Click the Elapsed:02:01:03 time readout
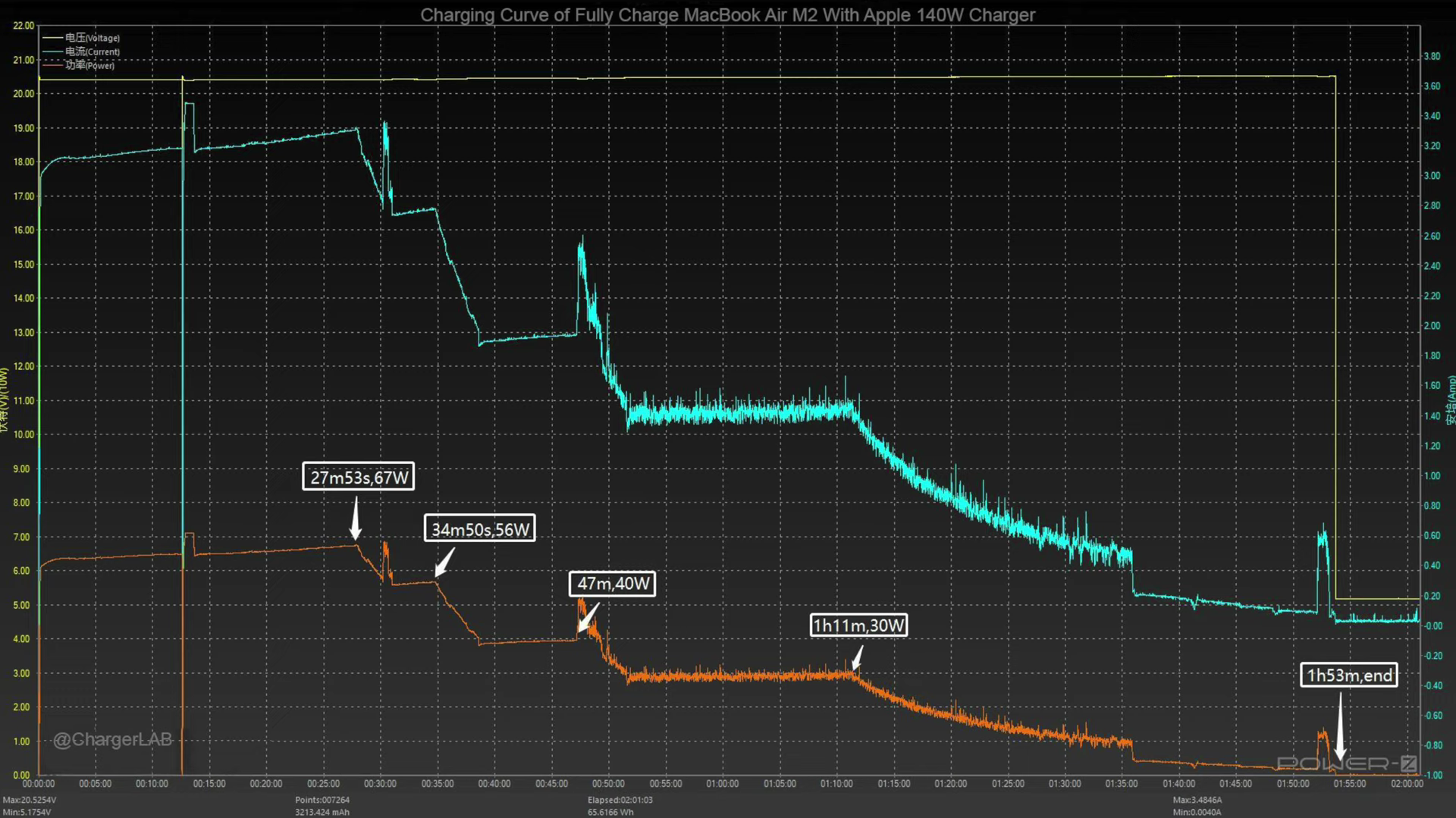The image size is (1456, 818). click(x=620, y=800)
